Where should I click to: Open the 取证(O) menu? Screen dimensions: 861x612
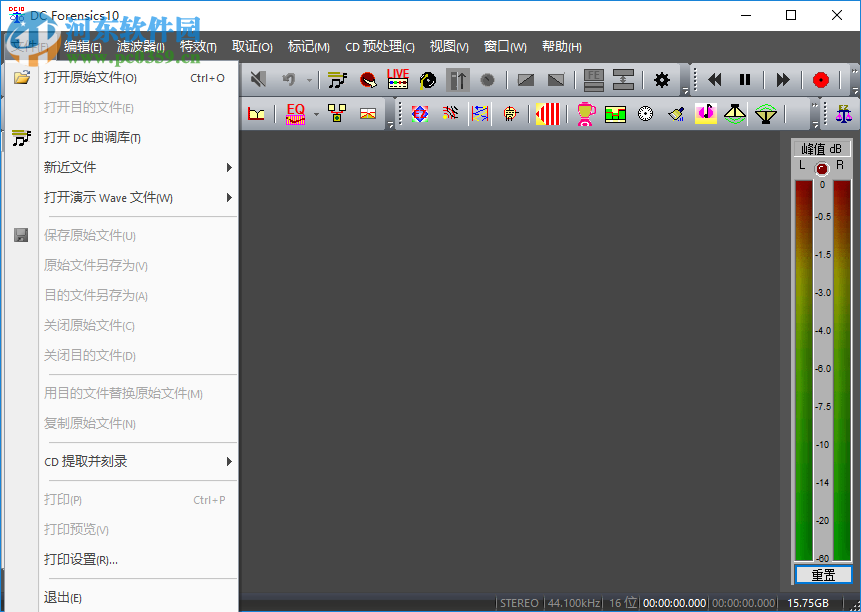(x=252, y=47)
